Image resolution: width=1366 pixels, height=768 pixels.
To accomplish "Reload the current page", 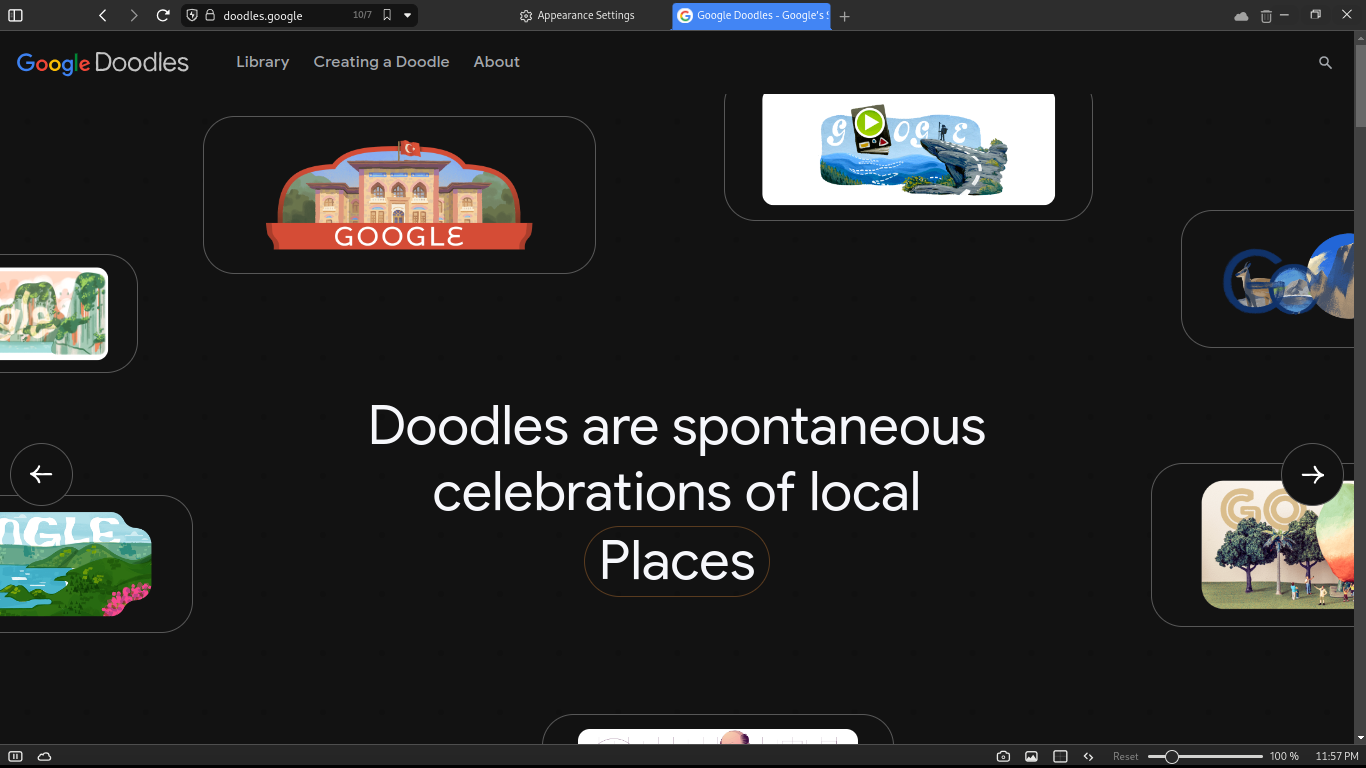I will click(x=163, y=15).
